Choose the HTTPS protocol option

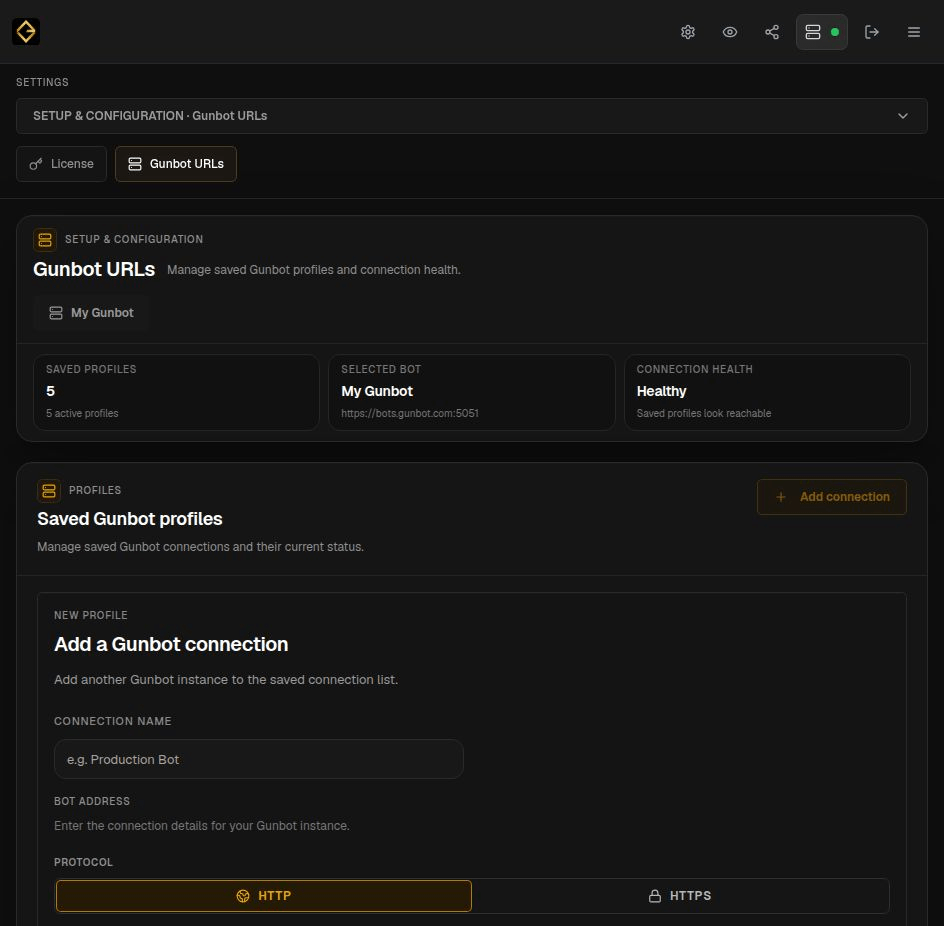pyautogui.click(x=680, y=895)
